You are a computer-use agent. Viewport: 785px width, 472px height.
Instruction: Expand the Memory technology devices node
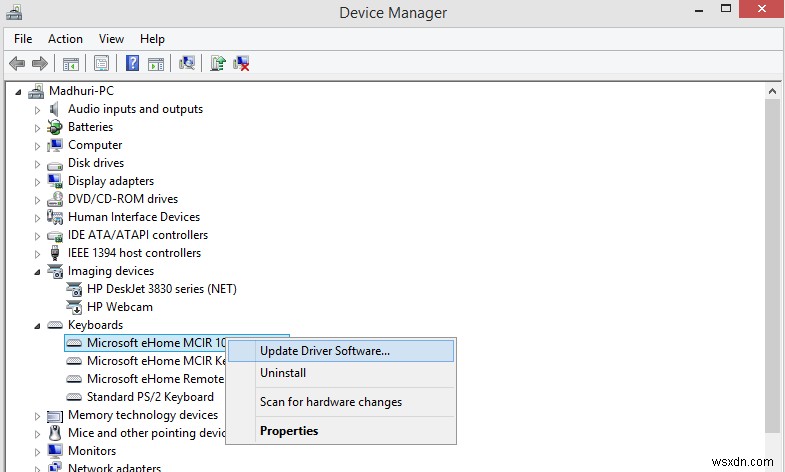tap(38, 415)
